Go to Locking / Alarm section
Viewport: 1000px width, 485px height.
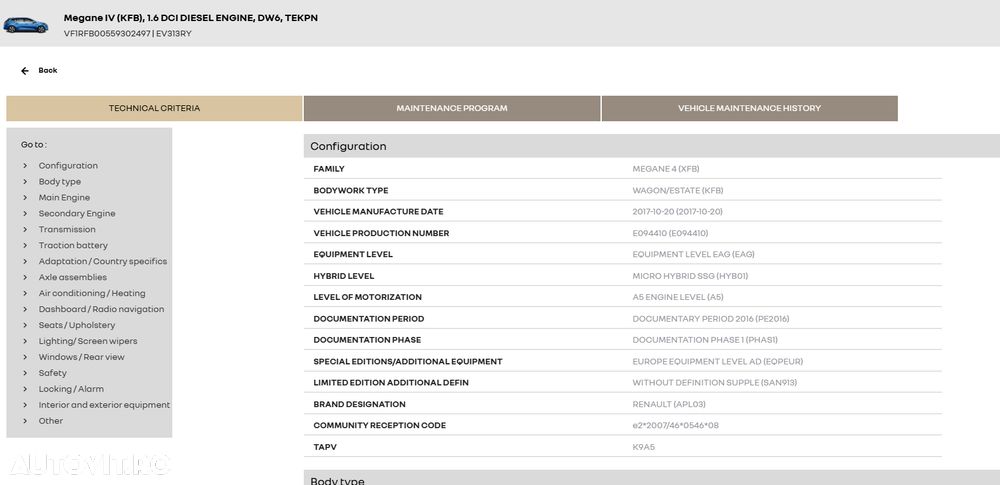[71, 389]
